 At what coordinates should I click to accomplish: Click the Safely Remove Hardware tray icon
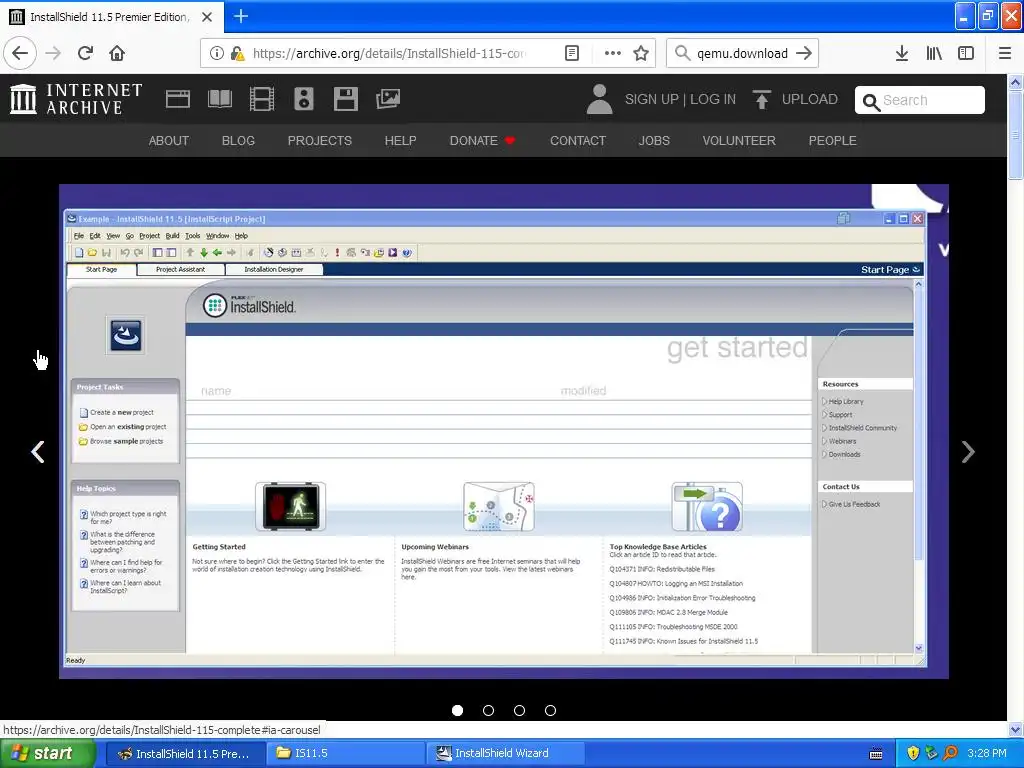pyautogui.click(x=931, y=753)
